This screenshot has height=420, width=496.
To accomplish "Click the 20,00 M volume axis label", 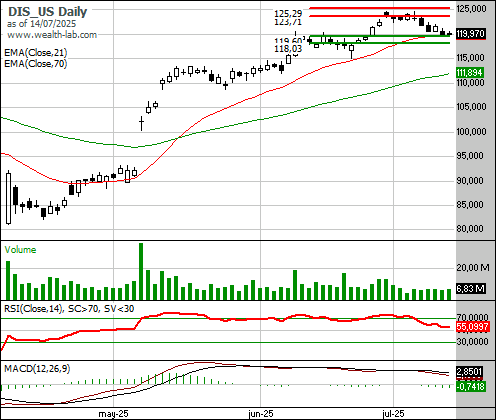I will (473, 267).
